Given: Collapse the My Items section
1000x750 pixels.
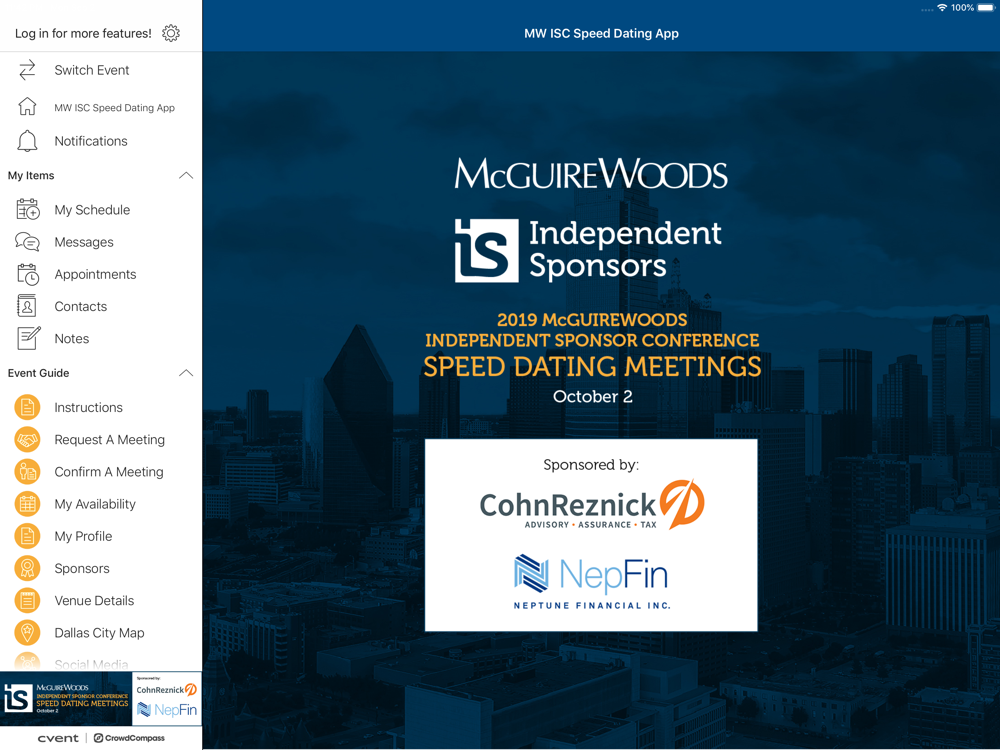Looking at the screenshot, I should pos(186,175).
